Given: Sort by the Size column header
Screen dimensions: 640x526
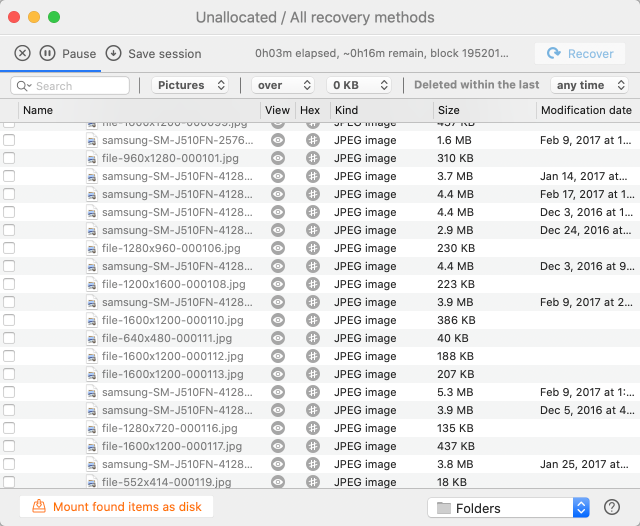Looking at the screenshot, I should click(484, 110).
